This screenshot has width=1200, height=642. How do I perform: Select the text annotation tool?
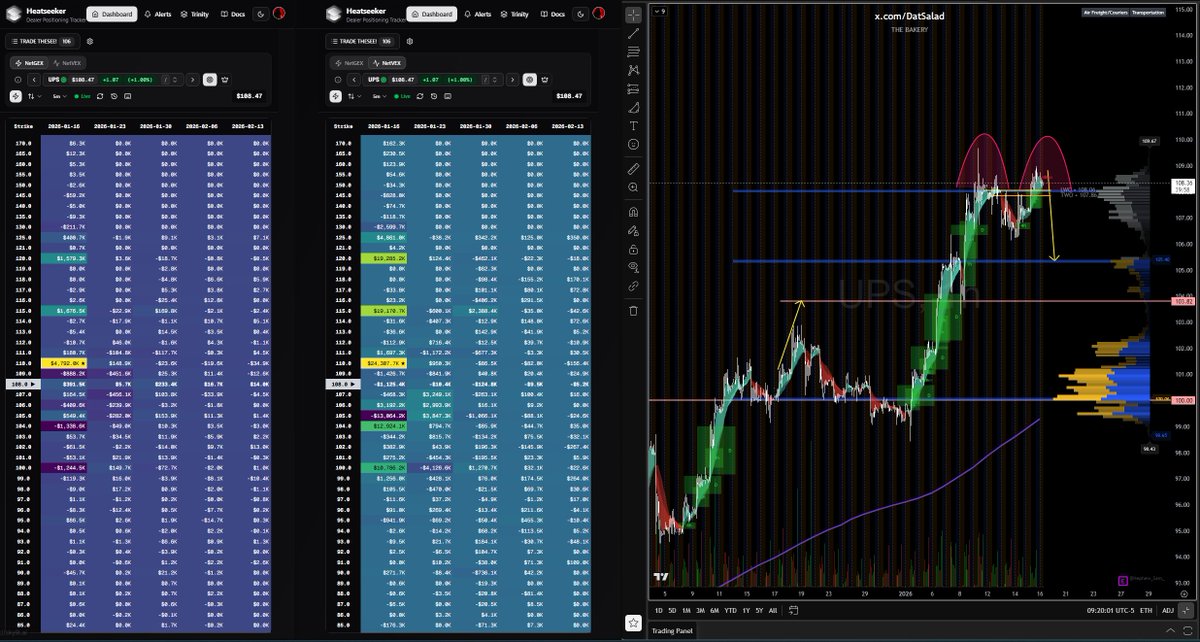coord(633,126)
